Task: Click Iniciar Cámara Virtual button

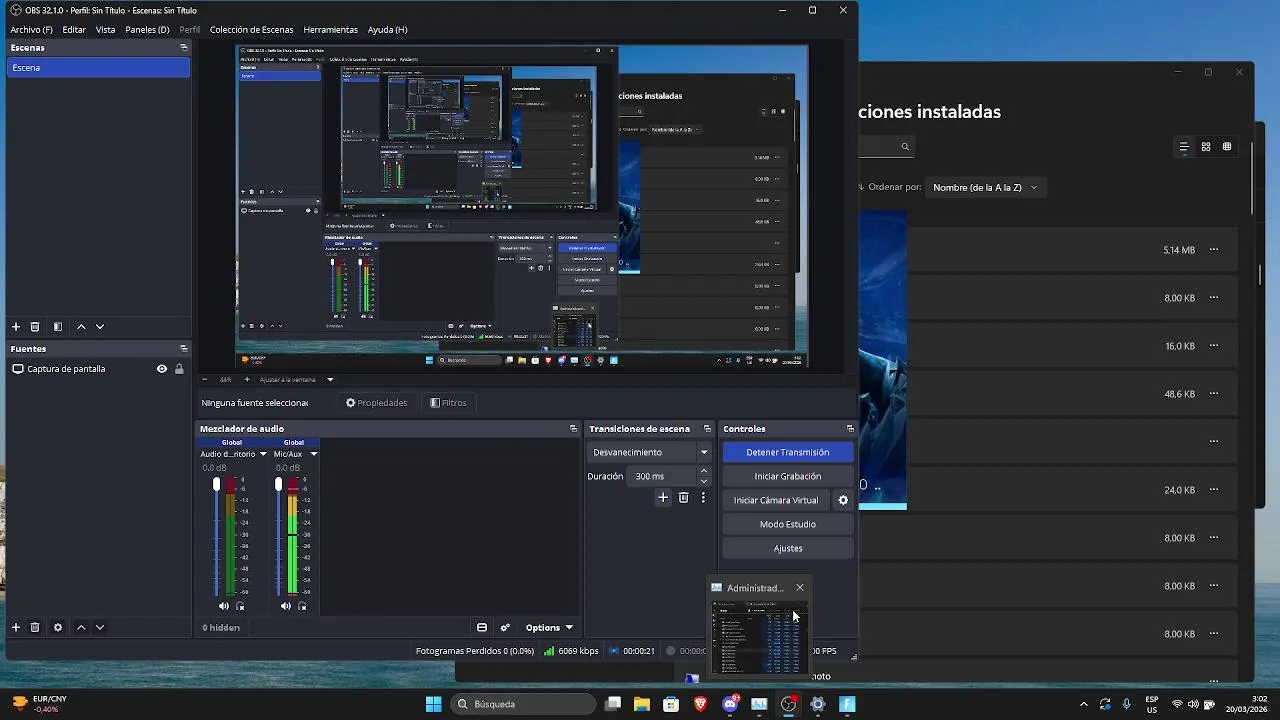Action: point(776,500)
